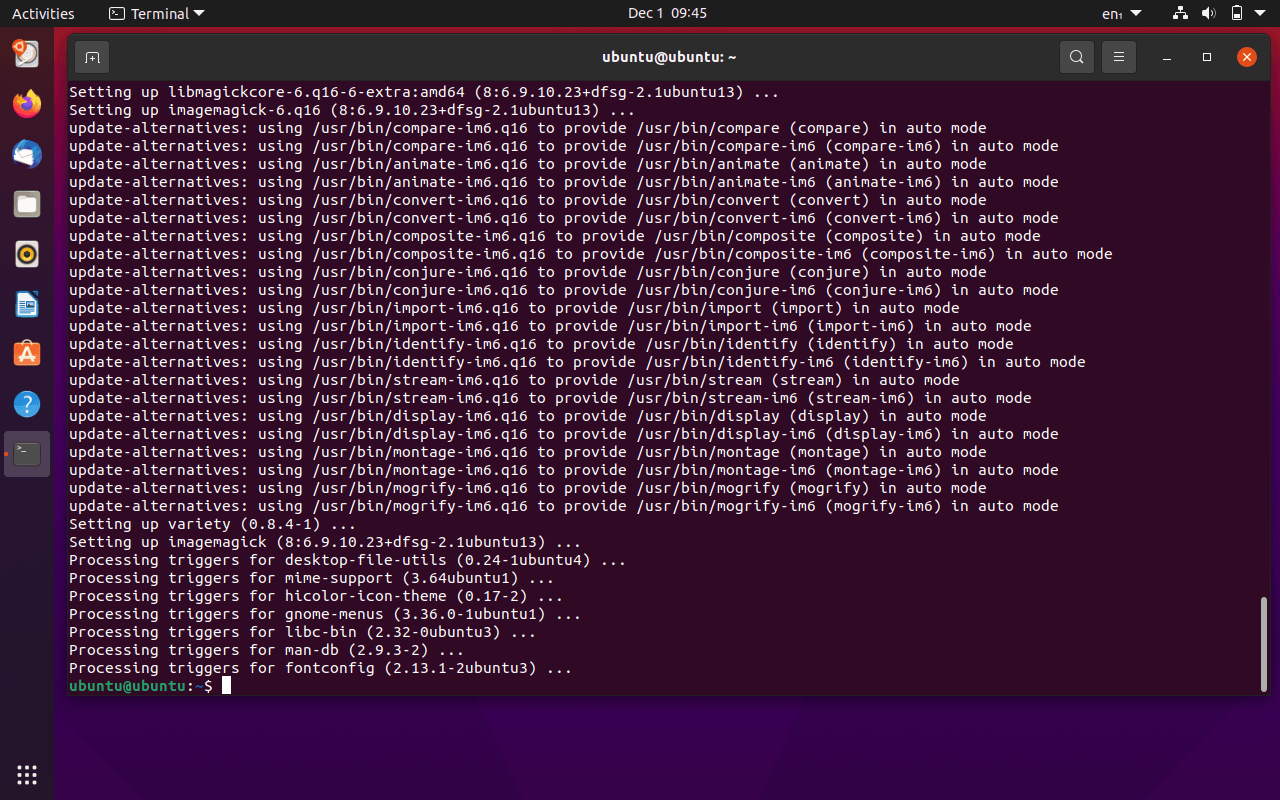Click the '/usr/bin/montage (montage)' line
1280x800 pixels.
pos(528,452)
